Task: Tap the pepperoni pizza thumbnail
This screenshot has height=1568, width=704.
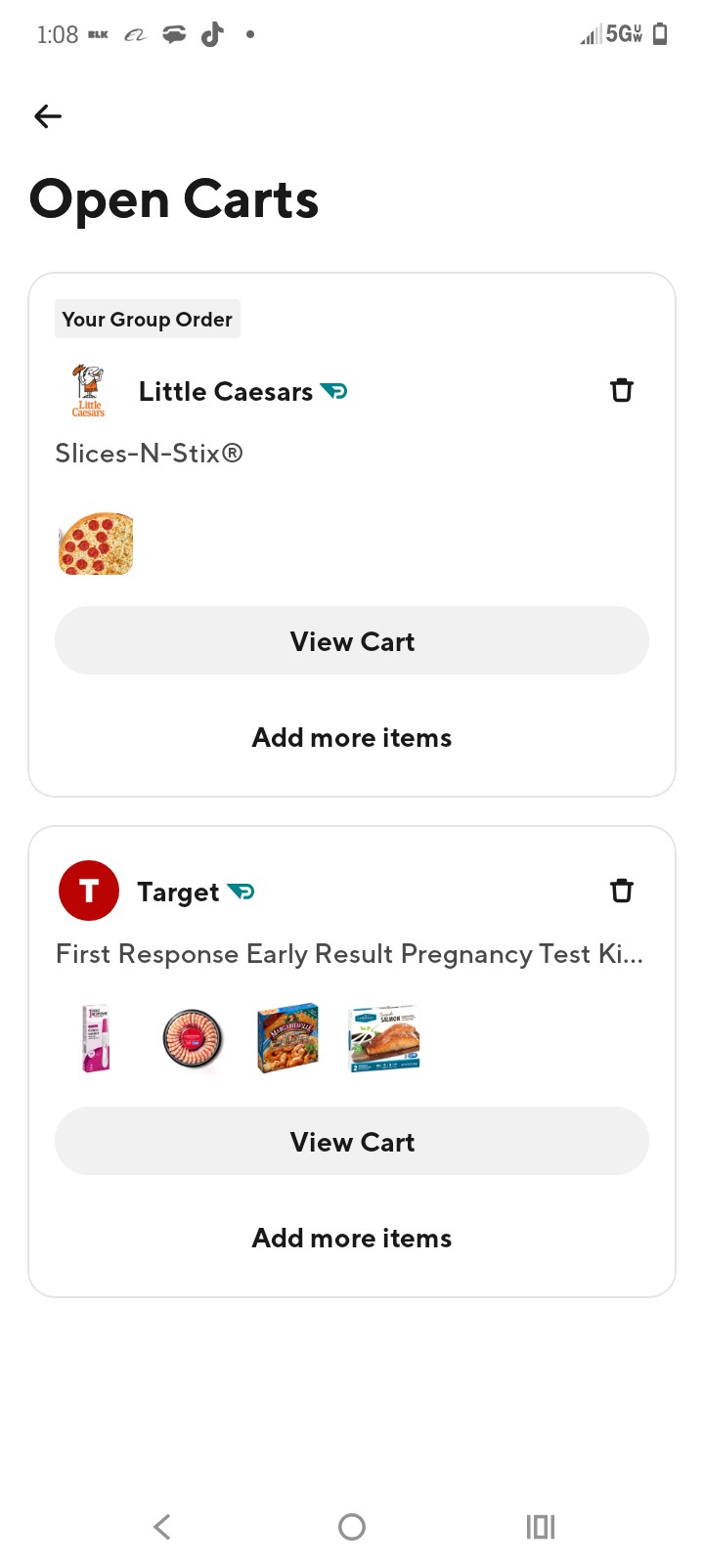Action: (x=96, y=544)
